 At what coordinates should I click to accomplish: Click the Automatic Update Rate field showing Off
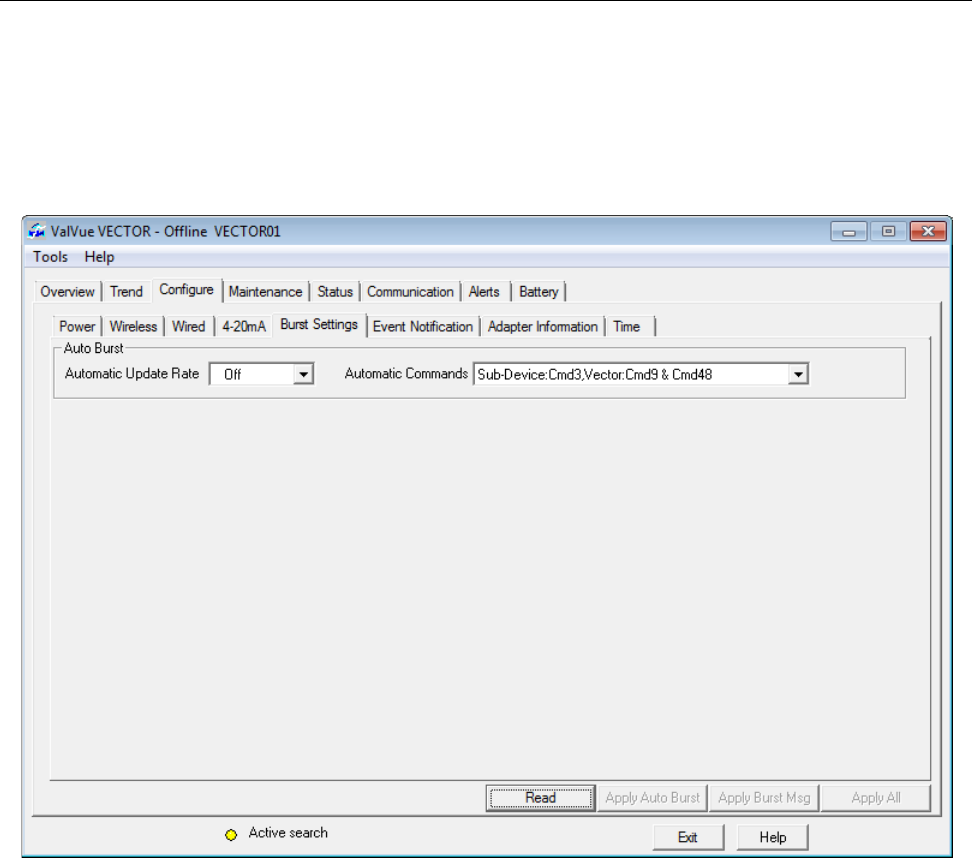coord(262,374)
